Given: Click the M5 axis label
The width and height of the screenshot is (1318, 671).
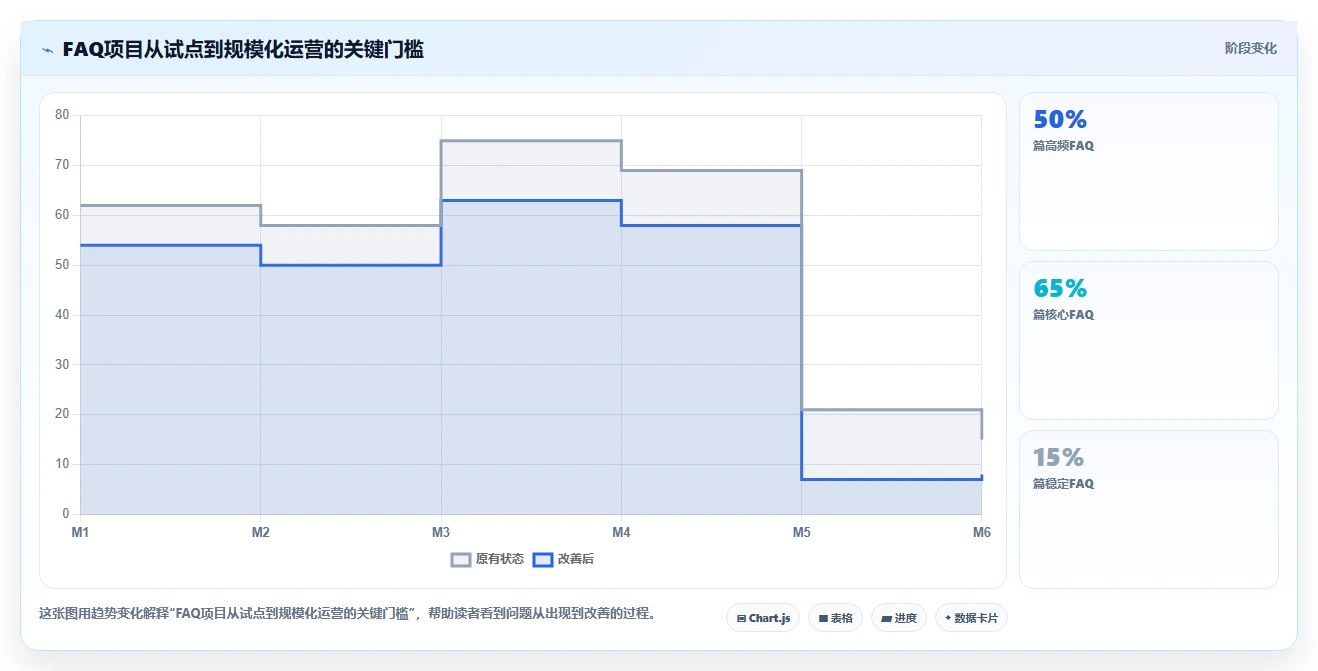Looking at the screenshot, I should [x=802, y=532].
